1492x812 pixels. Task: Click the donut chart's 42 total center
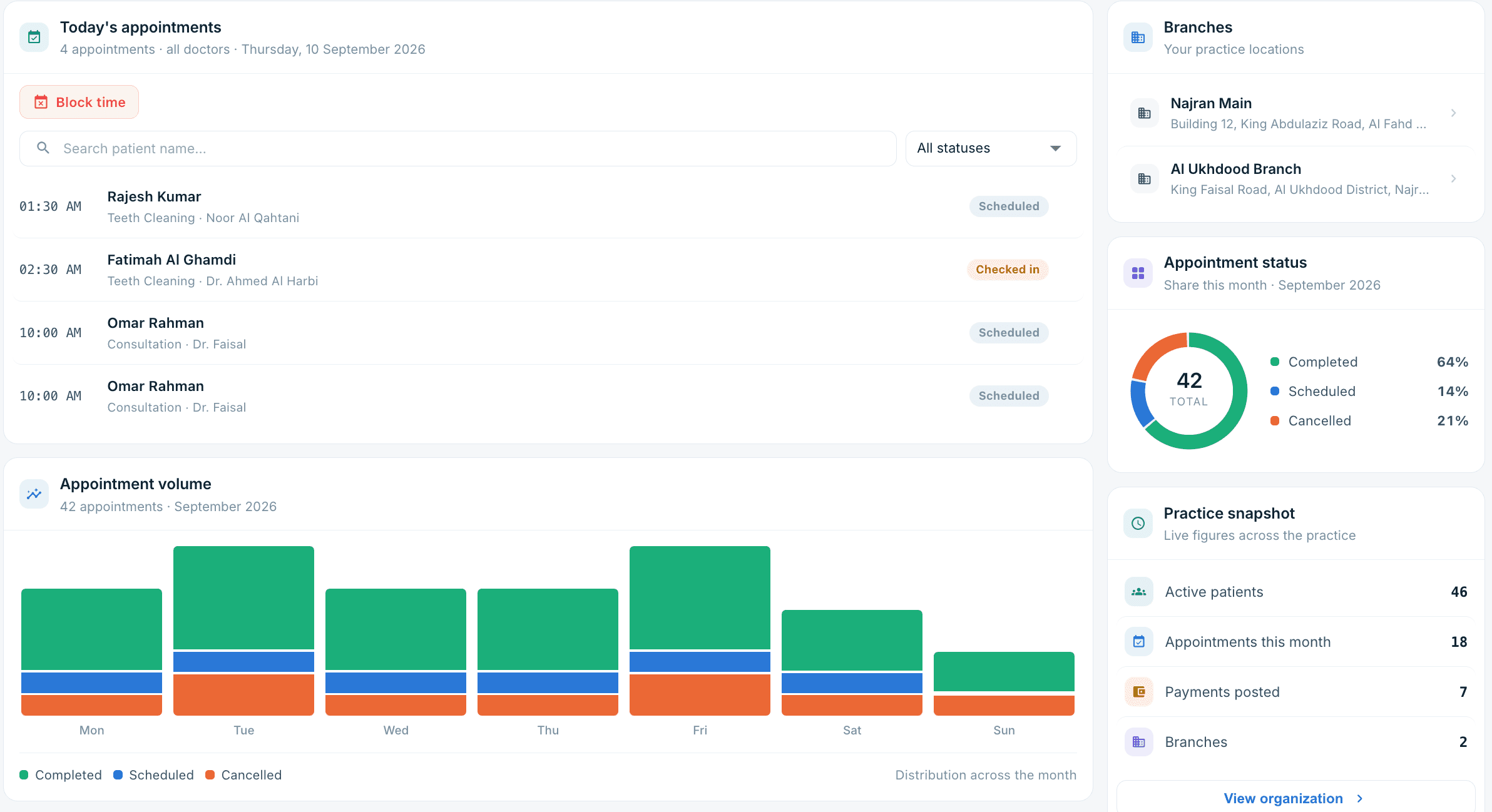click(1189, 389)
